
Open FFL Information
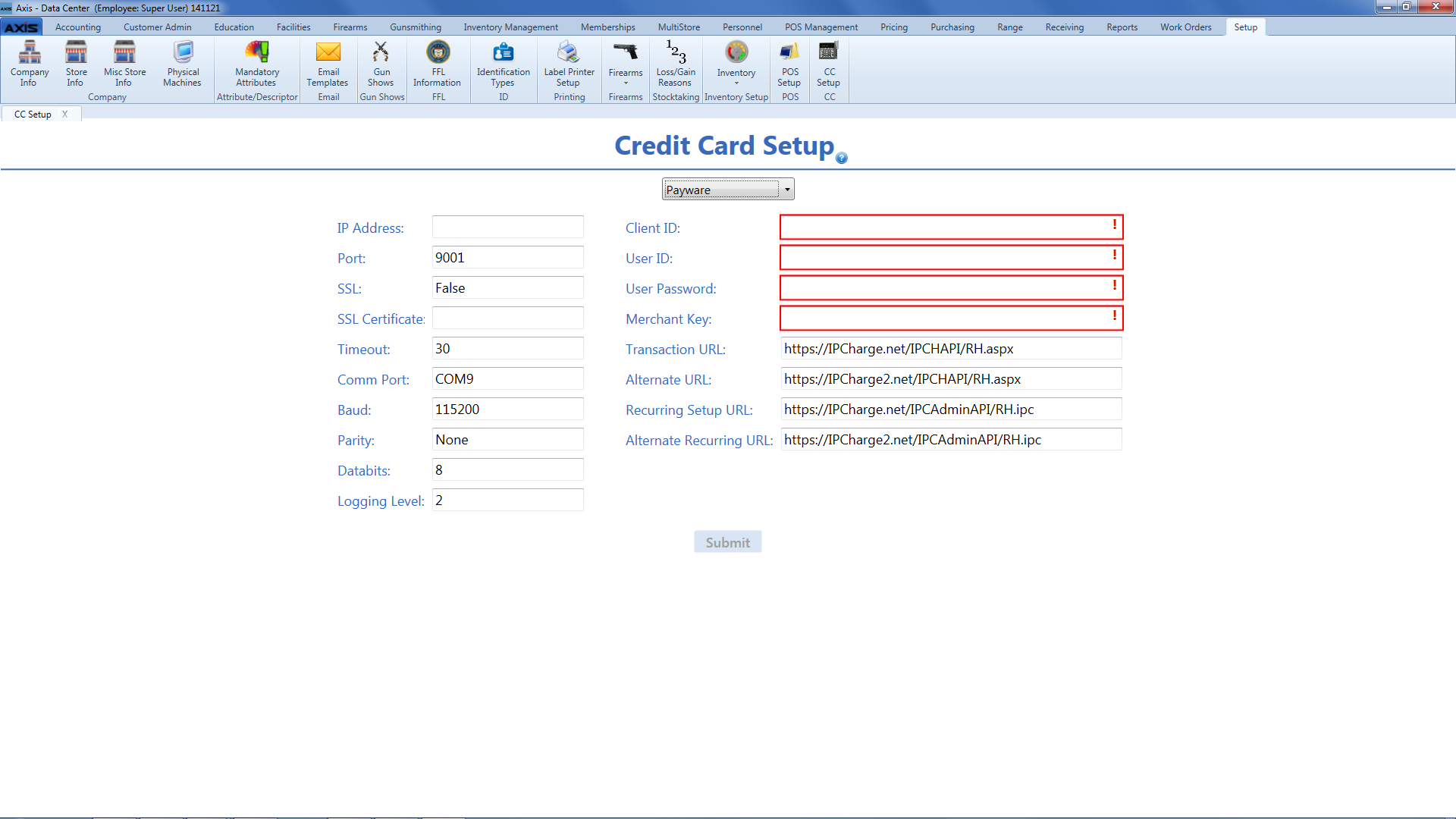click(x=438, y=64)
